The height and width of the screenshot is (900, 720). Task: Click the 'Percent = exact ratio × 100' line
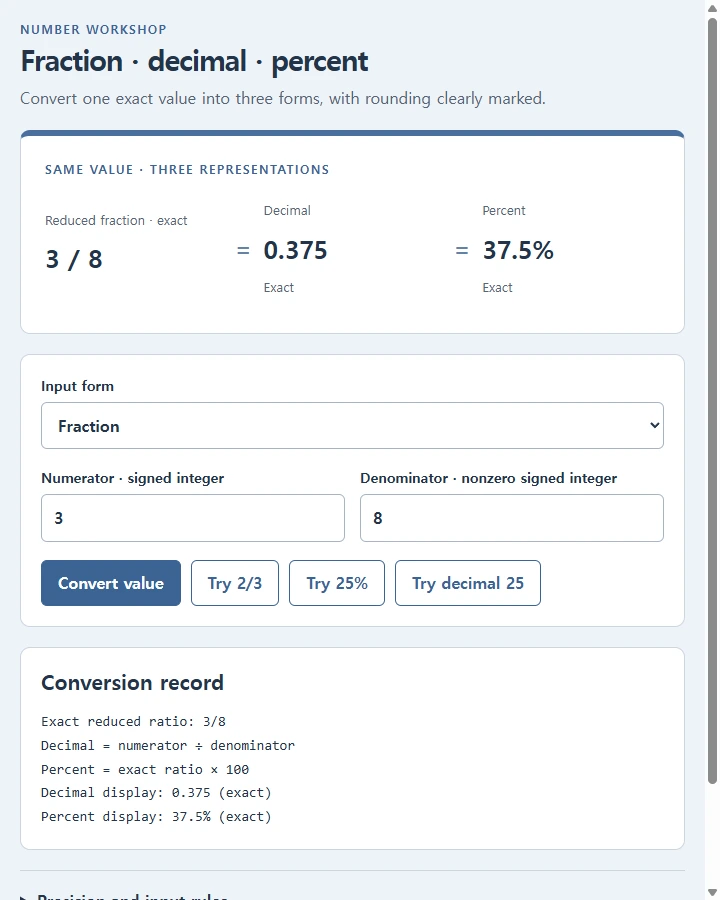click(145, 770)
